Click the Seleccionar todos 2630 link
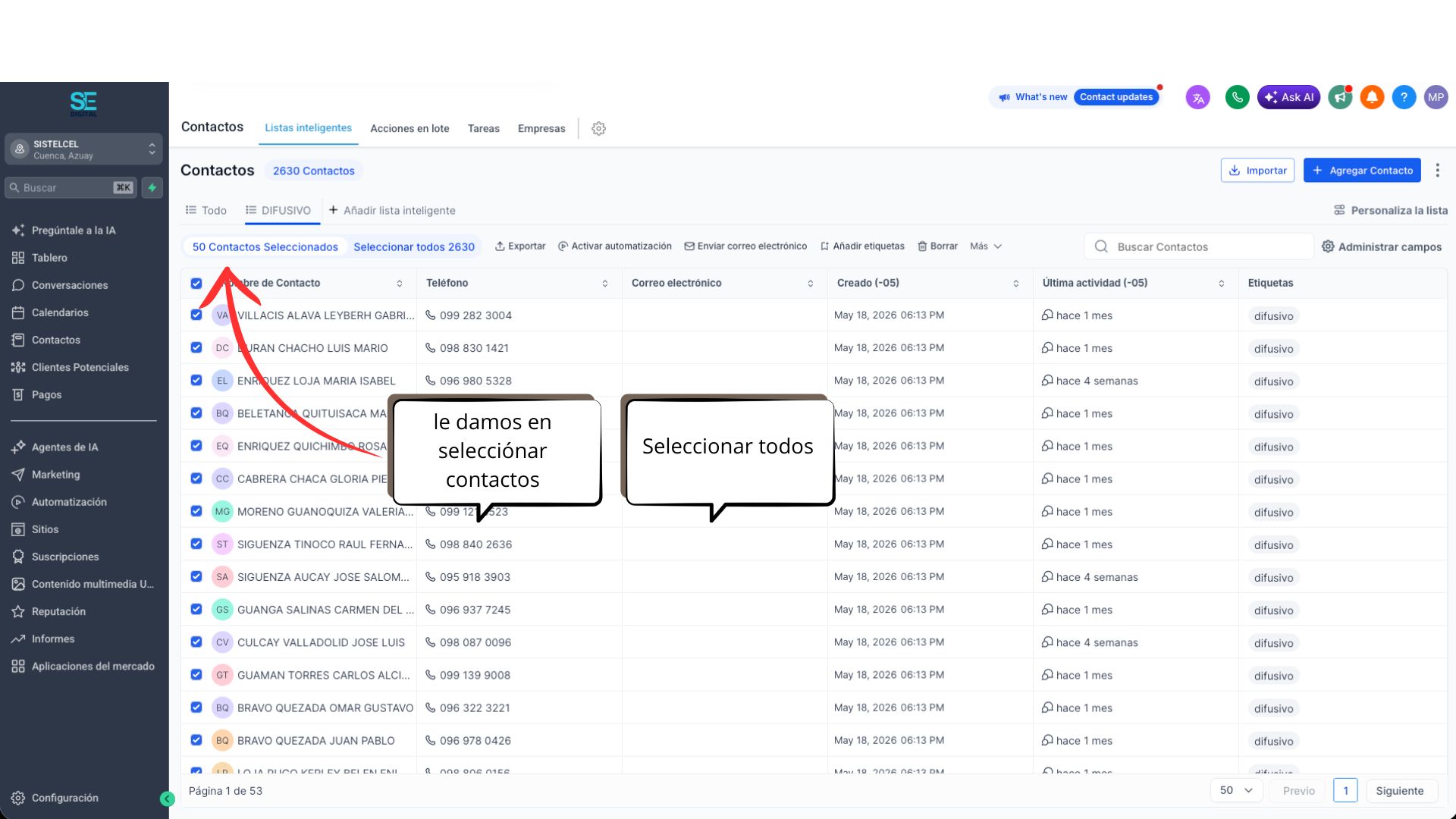Image resolution: width=1456 pixels, height=819 pixels. point(414,246)
